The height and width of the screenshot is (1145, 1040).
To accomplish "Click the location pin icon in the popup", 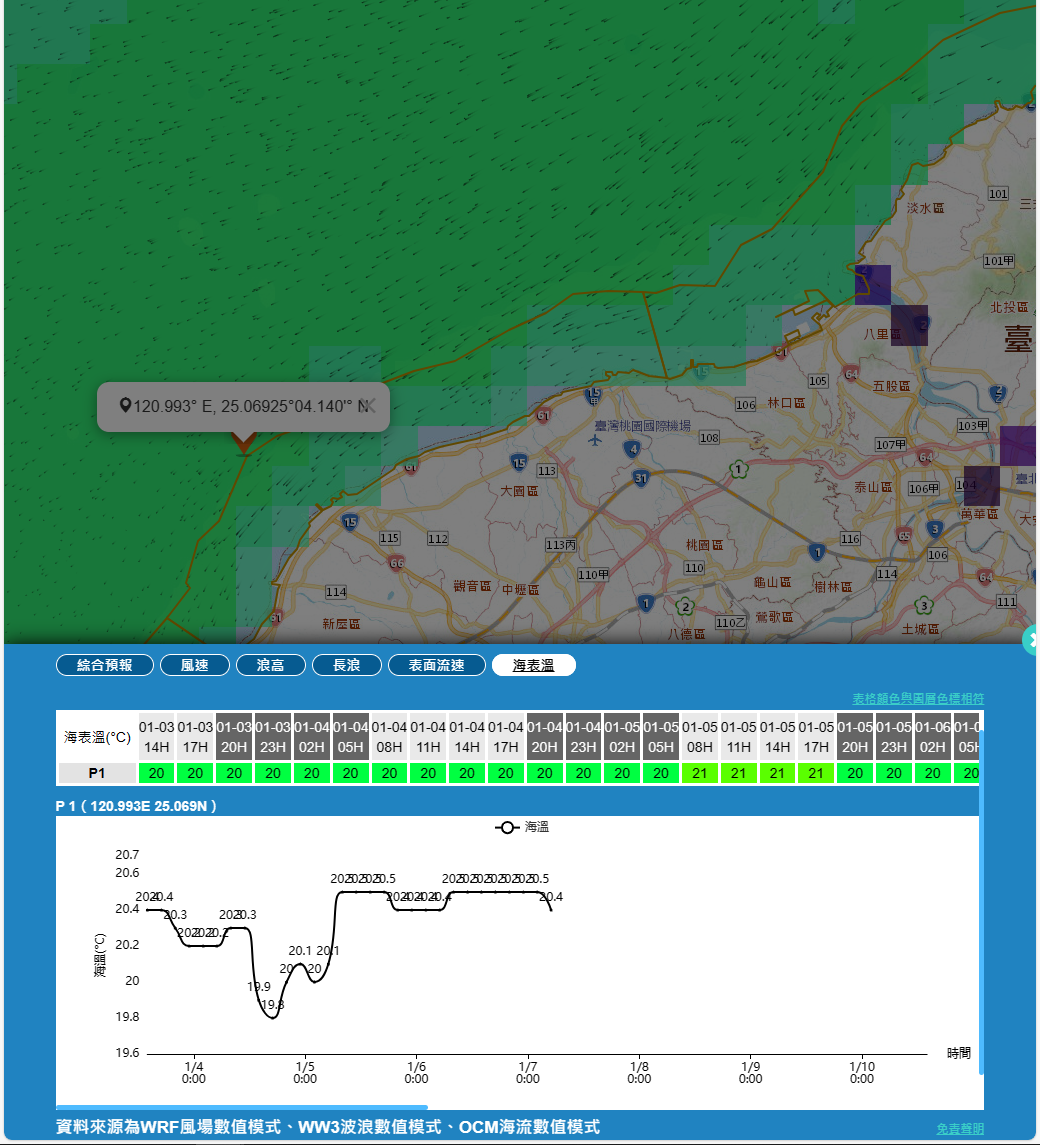I will tap(125, 405).
